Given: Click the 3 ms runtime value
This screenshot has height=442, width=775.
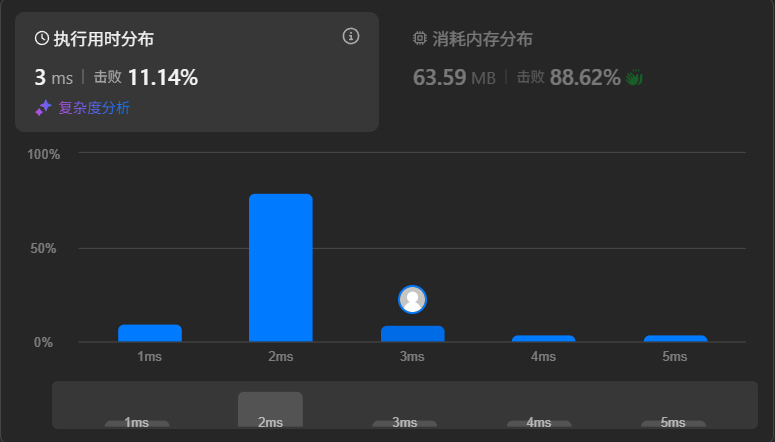Looking at the screenshot, I should click(x=53, y=78).
